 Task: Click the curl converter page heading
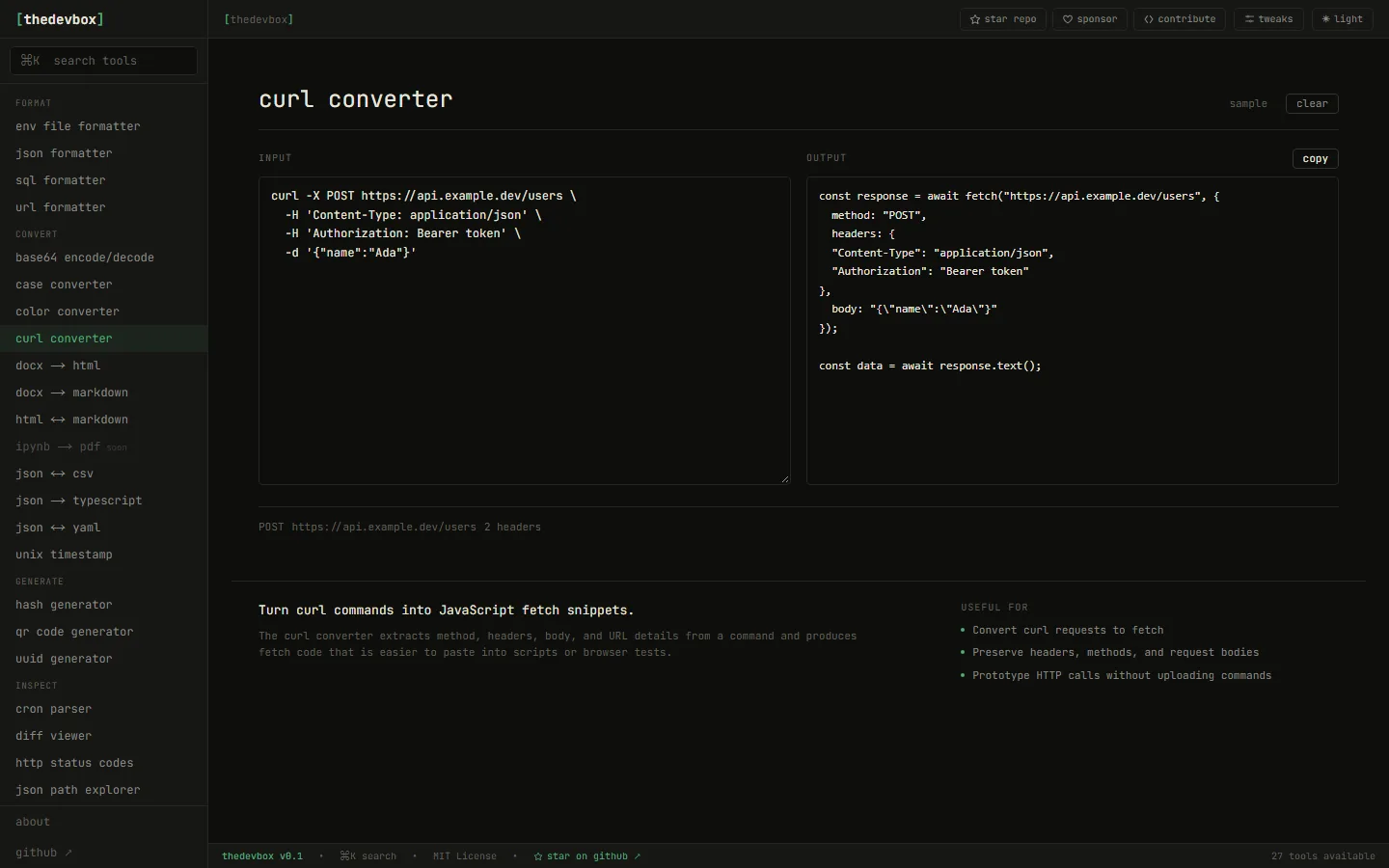(x=356, y=99)
